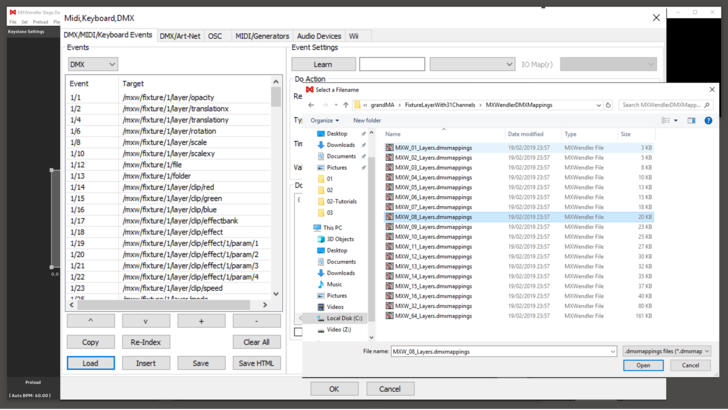Viewport: 728px width, 410px height.
Task: Click Re-Index button
Action: (146, 342)
